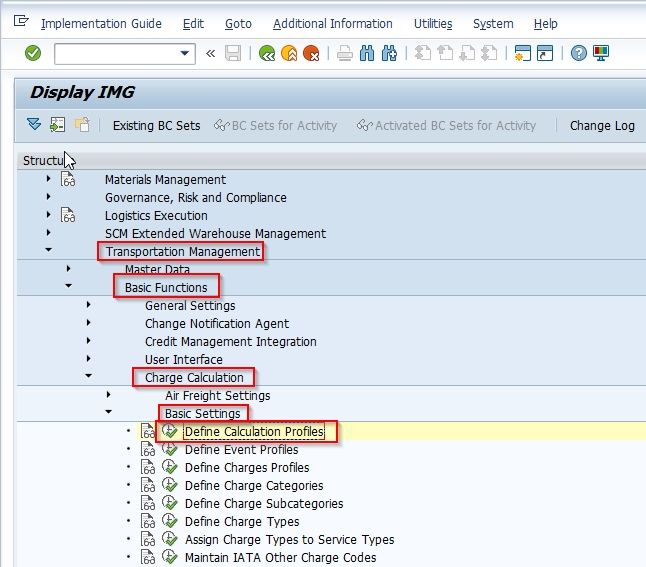This screenshot has height=567, width=646.
Task: Execute Define Charge Types activity icon
Action: [x=169, y=521]
